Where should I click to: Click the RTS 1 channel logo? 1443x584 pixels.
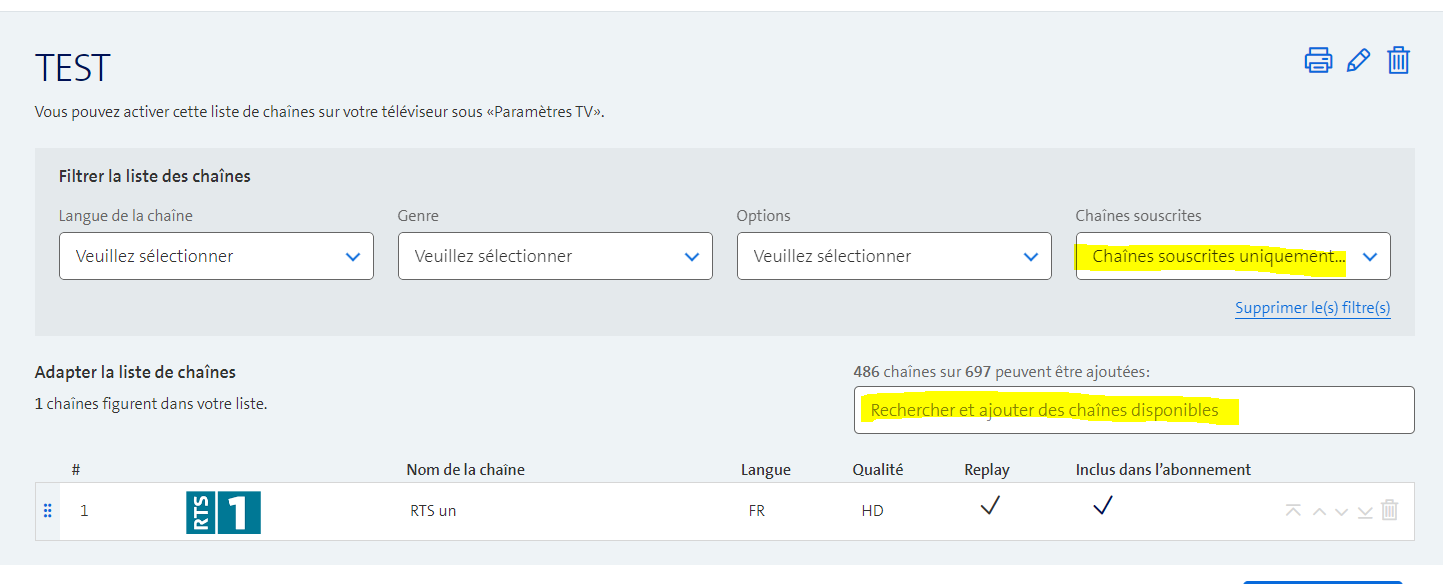click(223, 512)
